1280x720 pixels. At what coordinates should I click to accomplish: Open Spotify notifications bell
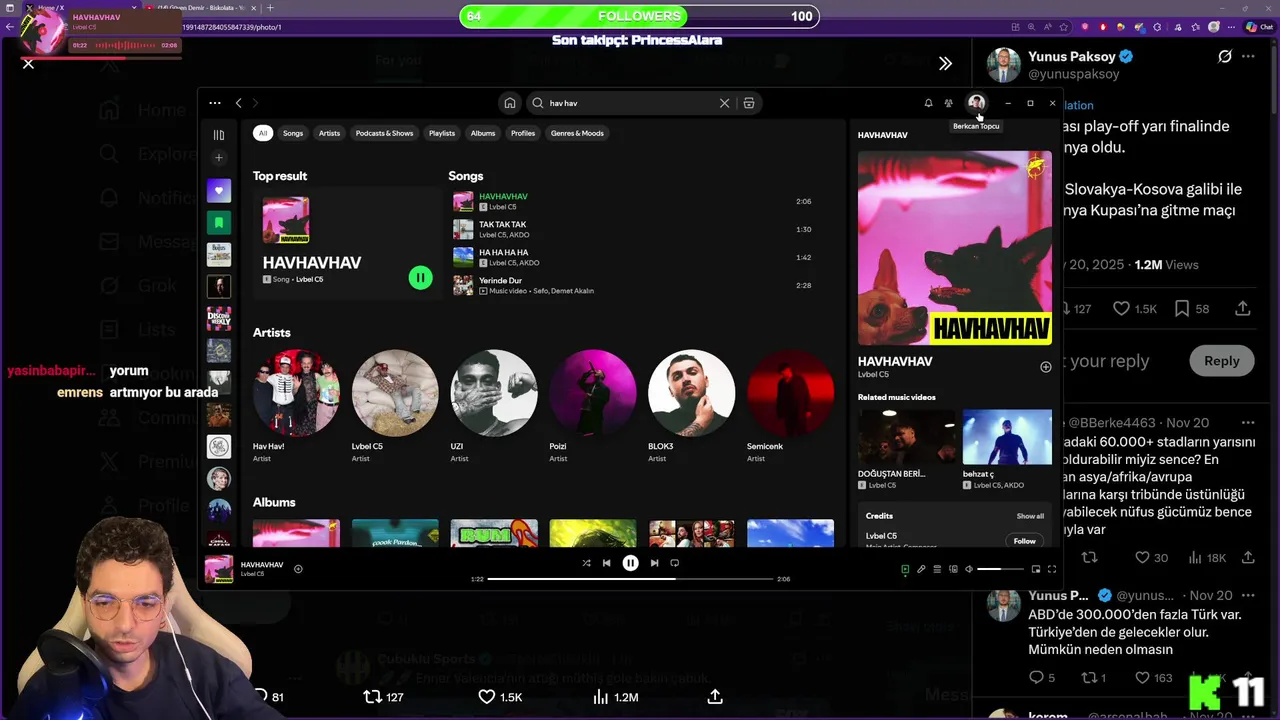[928, 103]
